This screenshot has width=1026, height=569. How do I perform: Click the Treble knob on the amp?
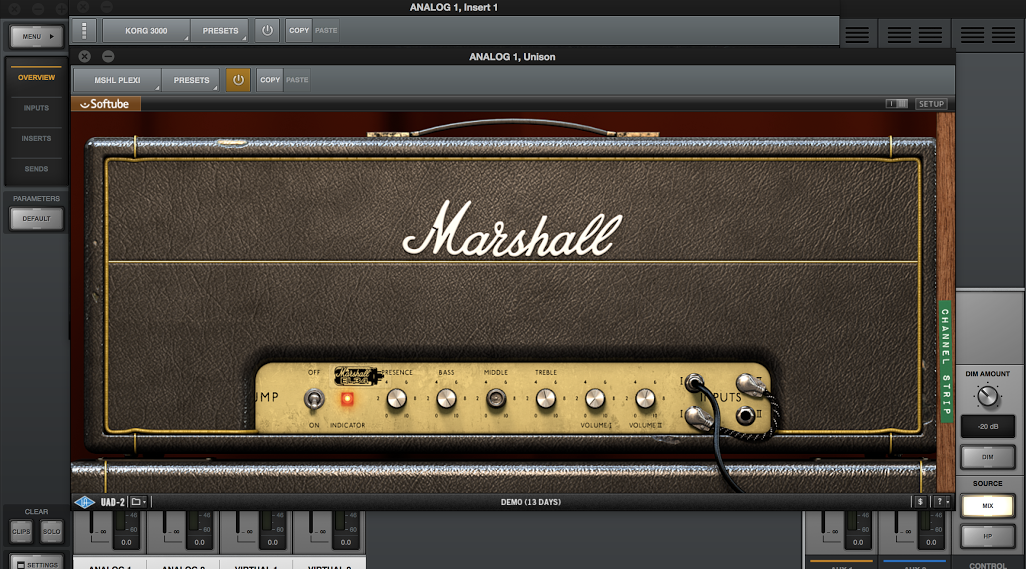click(546, 398)
